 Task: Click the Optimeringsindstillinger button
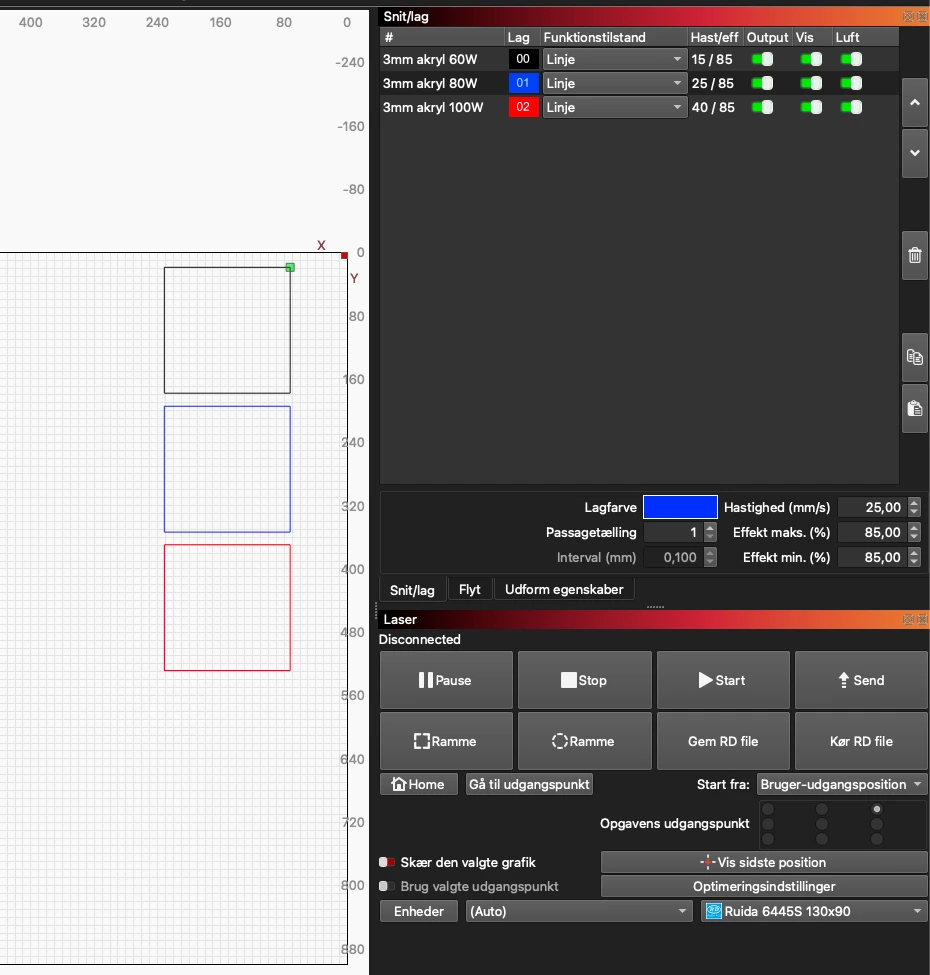[x=764, y=886]
